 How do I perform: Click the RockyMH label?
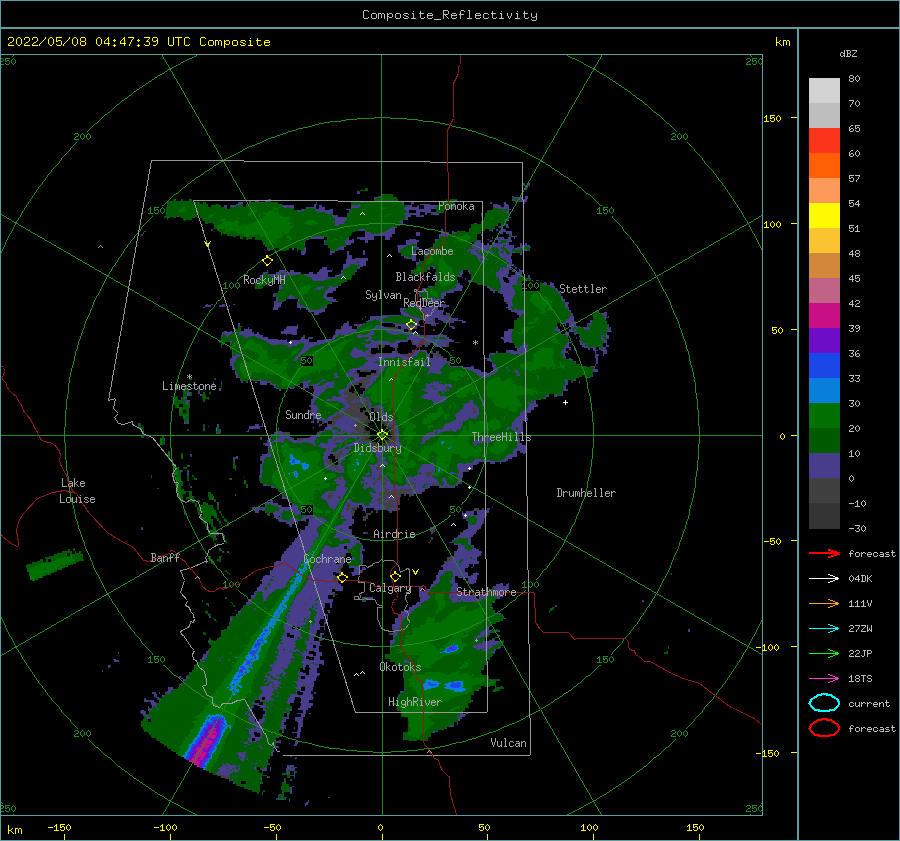(x=264, y=280)
